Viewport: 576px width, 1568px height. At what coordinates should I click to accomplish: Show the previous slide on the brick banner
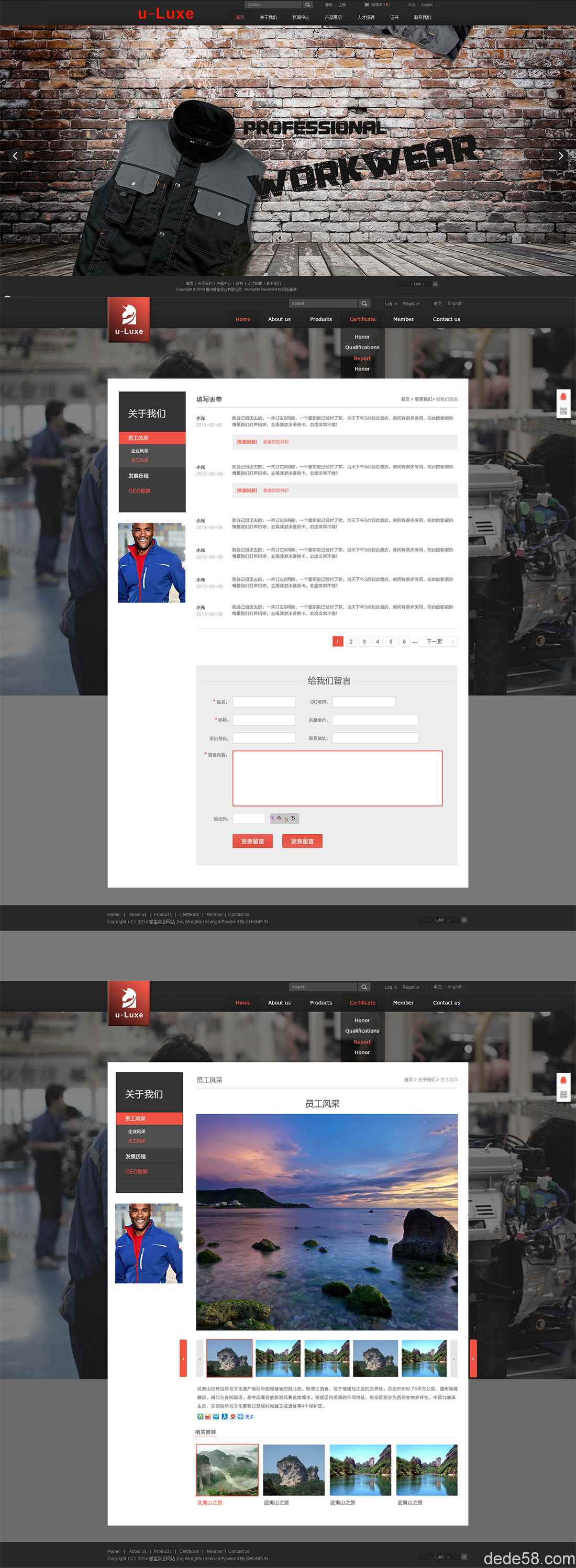tap(15, 156)
